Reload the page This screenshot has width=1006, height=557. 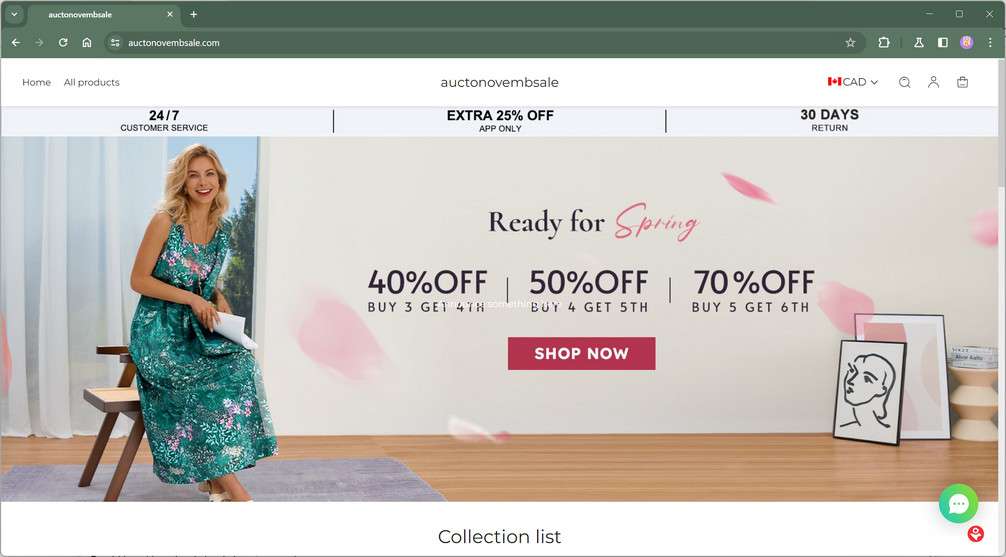tap(63, 42)
